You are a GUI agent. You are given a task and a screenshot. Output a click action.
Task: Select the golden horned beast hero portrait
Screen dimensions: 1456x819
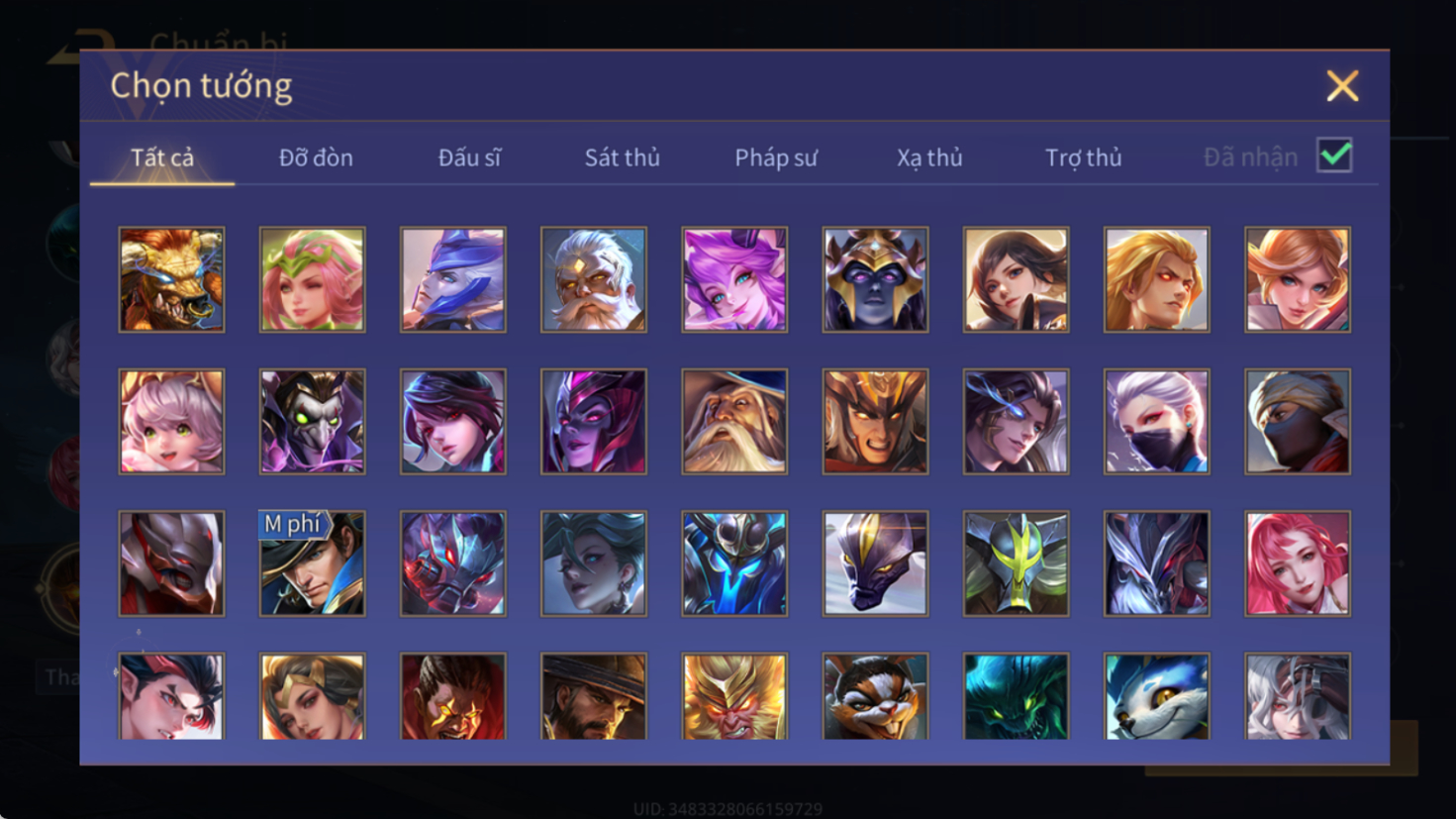pyautogui.click(x=171, y=279)
